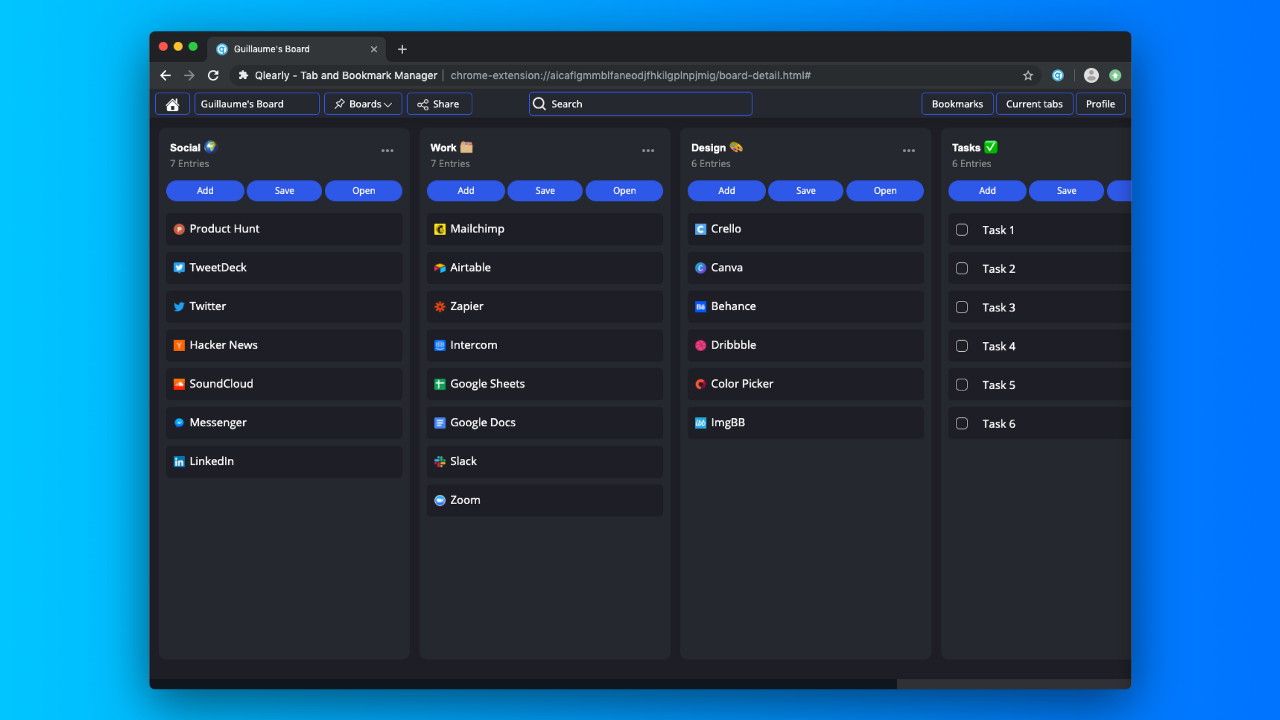Expand the Boards dropdown
1280x720 pixels.
click(x=363, y=104)
